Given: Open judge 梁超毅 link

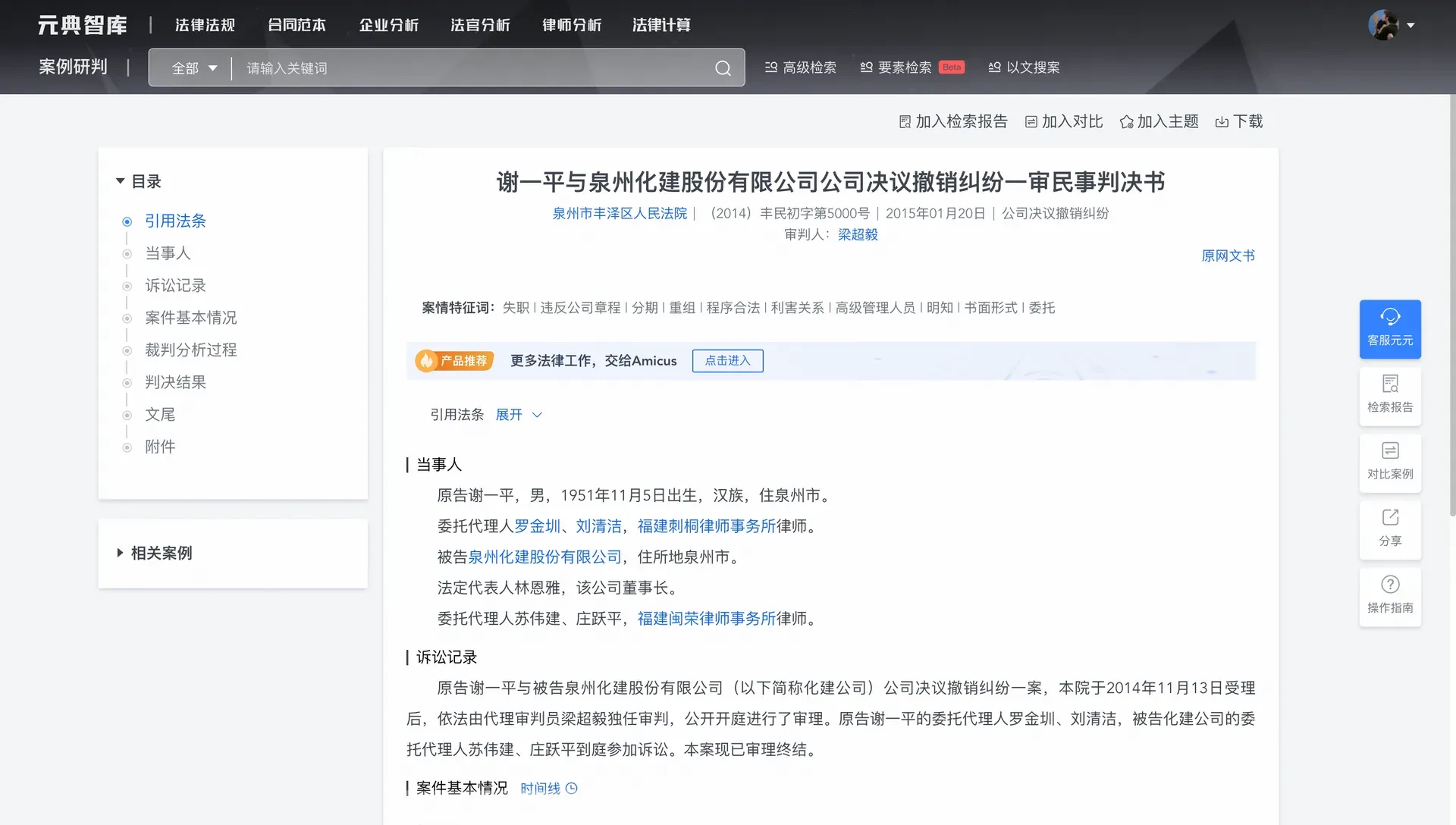Looking at the screenshot, I should [858, 235].
